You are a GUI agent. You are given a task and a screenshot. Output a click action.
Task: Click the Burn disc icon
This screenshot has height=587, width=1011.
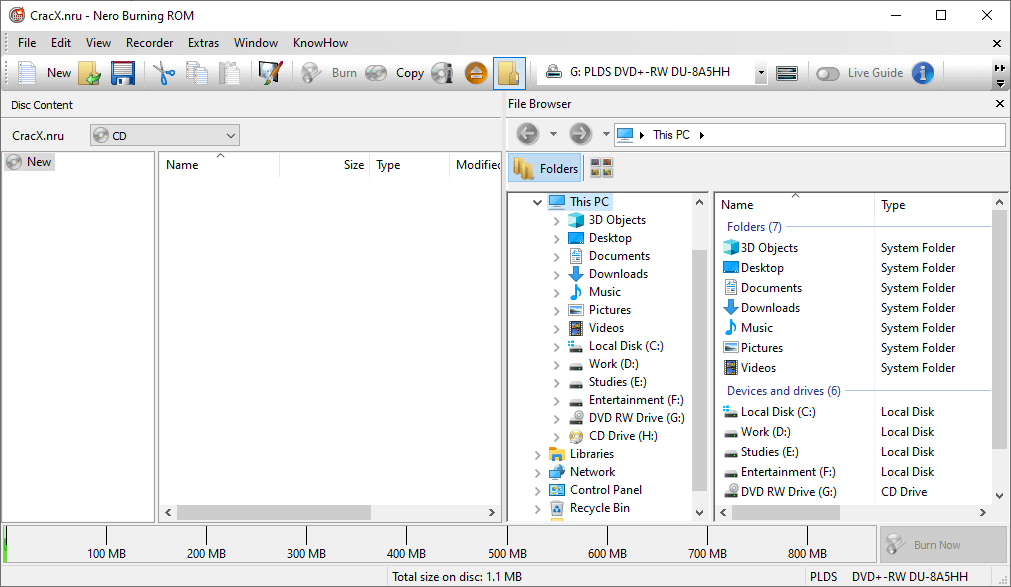311,73
